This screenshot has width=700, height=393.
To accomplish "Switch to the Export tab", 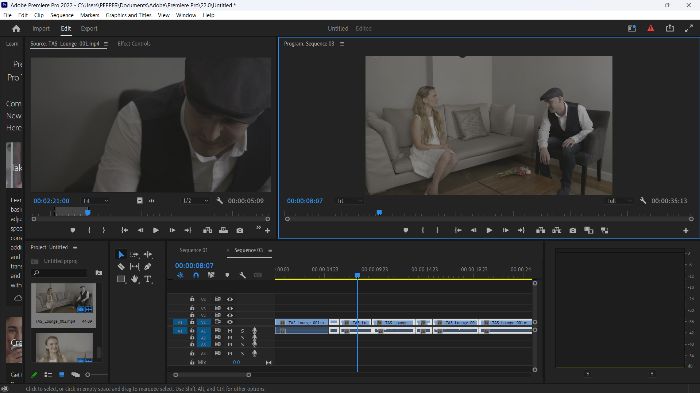I will [x=89, y=29].
